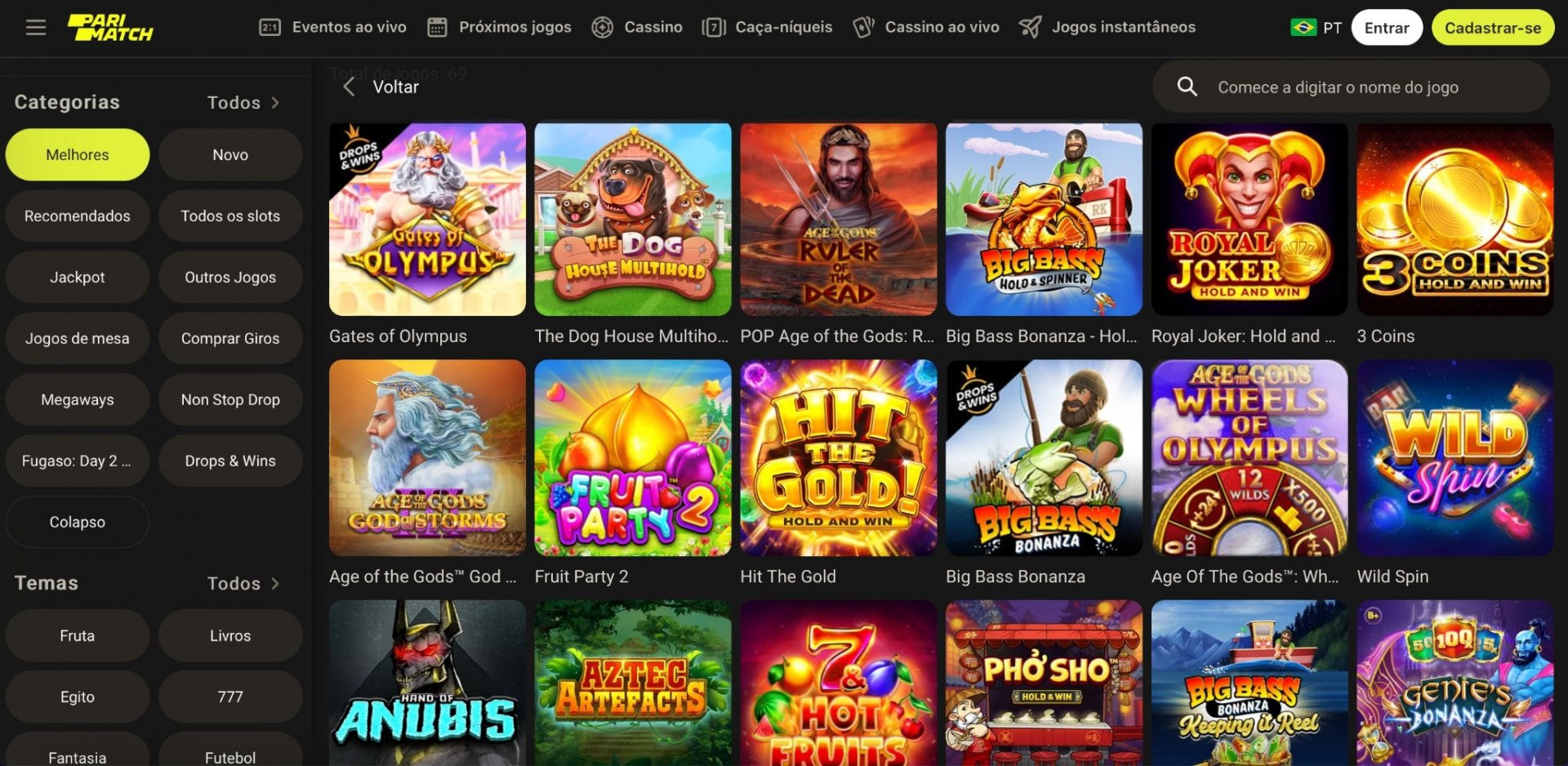Click the Parimatch logo

[x=110, y=28]
